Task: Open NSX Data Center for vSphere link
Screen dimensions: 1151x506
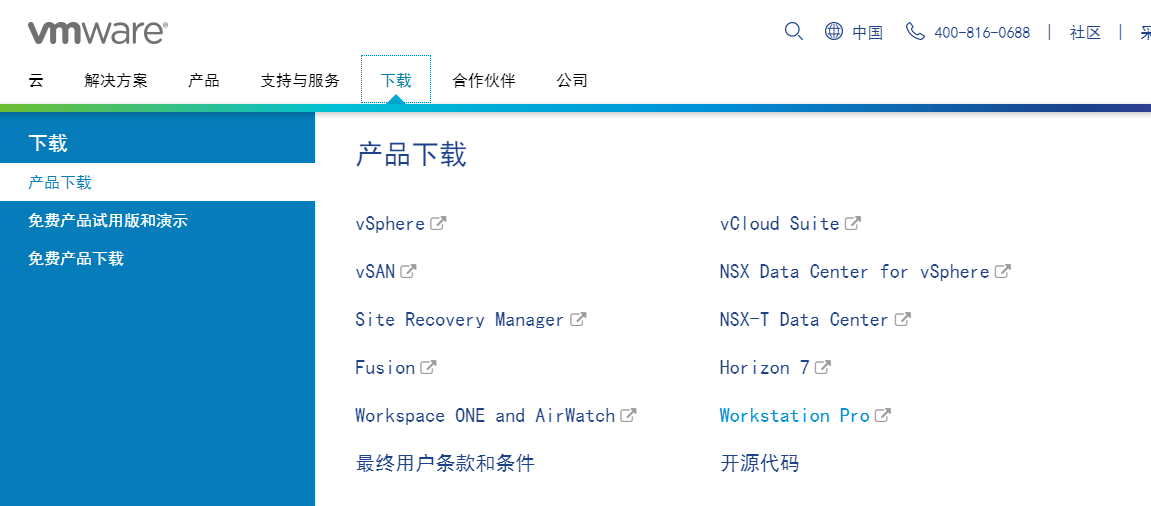Action: tap(854, 272)
